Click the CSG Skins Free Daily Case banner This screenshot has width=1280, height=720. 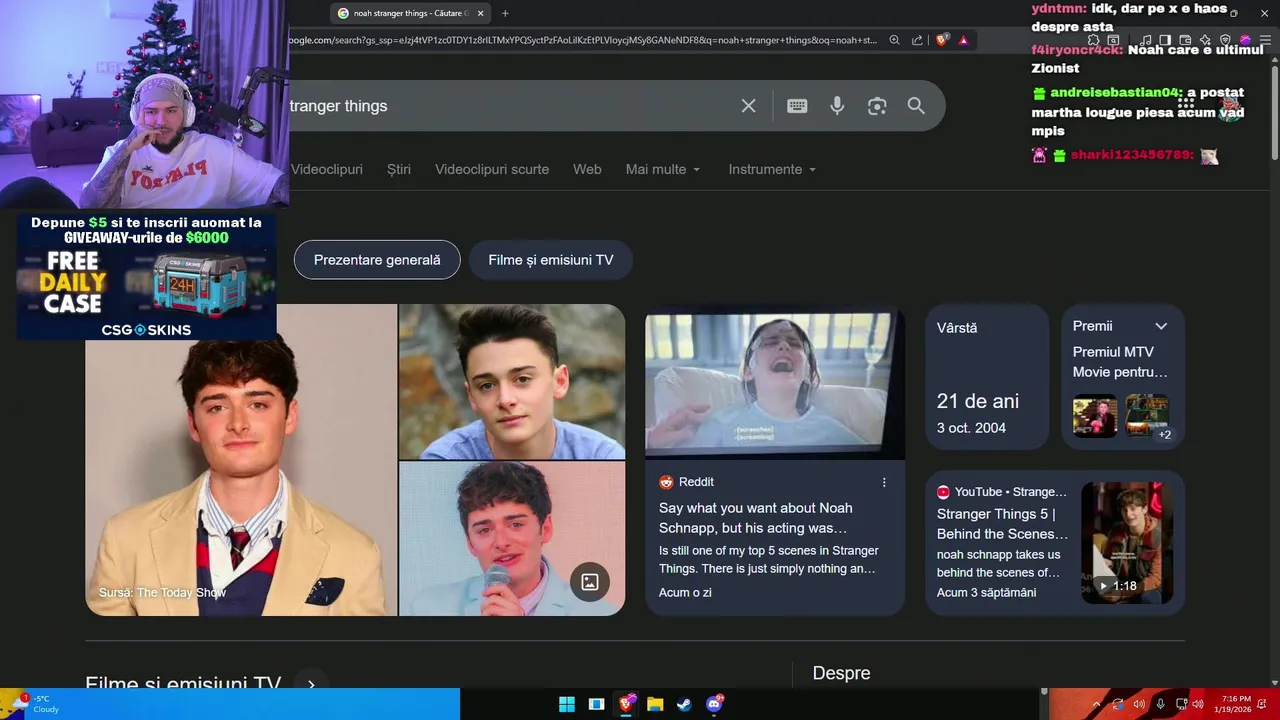[x=146, y=275]
